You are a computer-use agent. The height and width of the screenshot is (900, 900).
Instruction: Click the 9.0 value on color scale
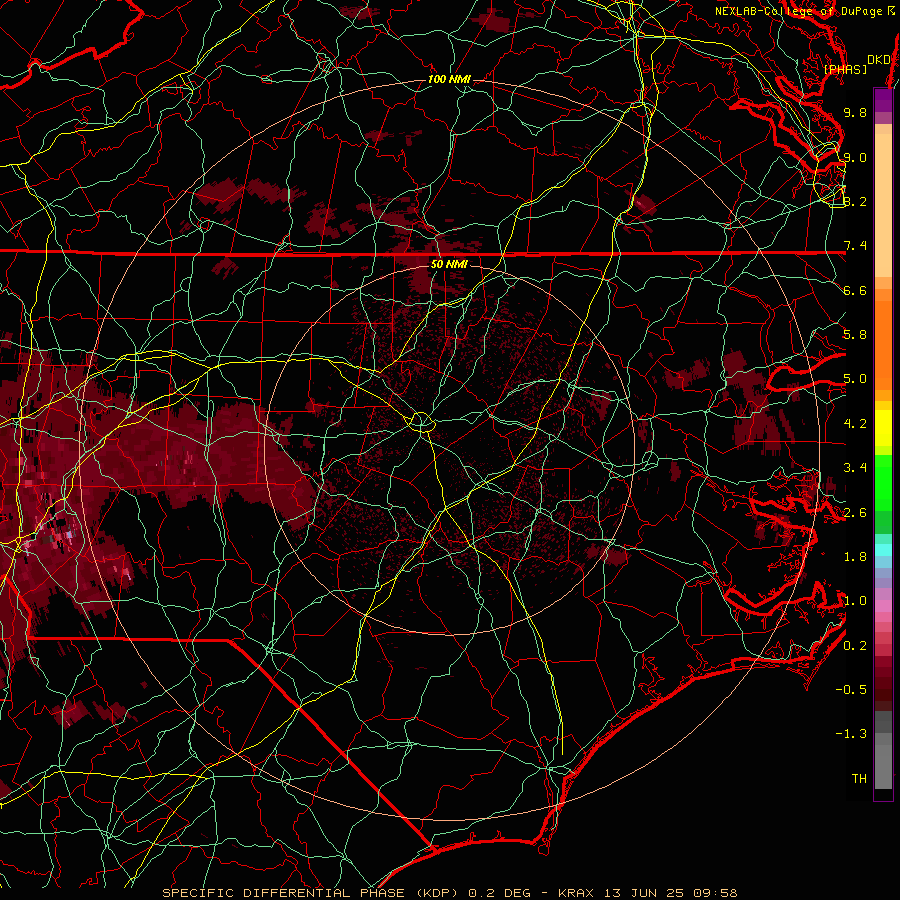(855, 157)
